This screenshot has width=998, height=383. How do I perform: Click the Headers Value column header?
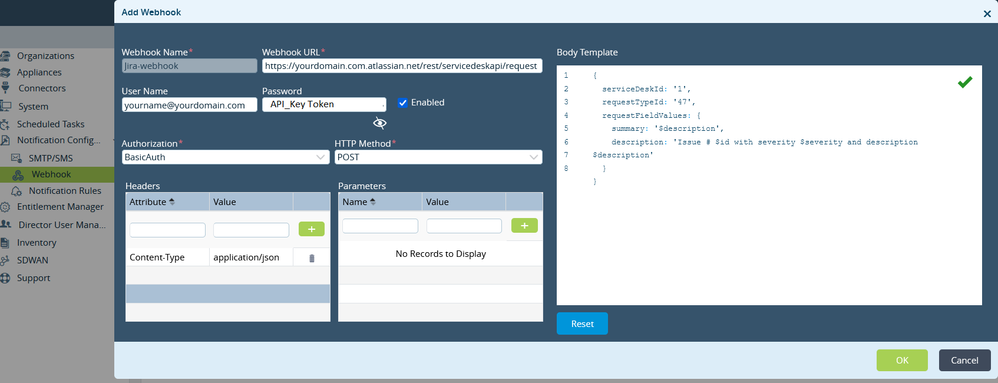(x=251, y=202)
